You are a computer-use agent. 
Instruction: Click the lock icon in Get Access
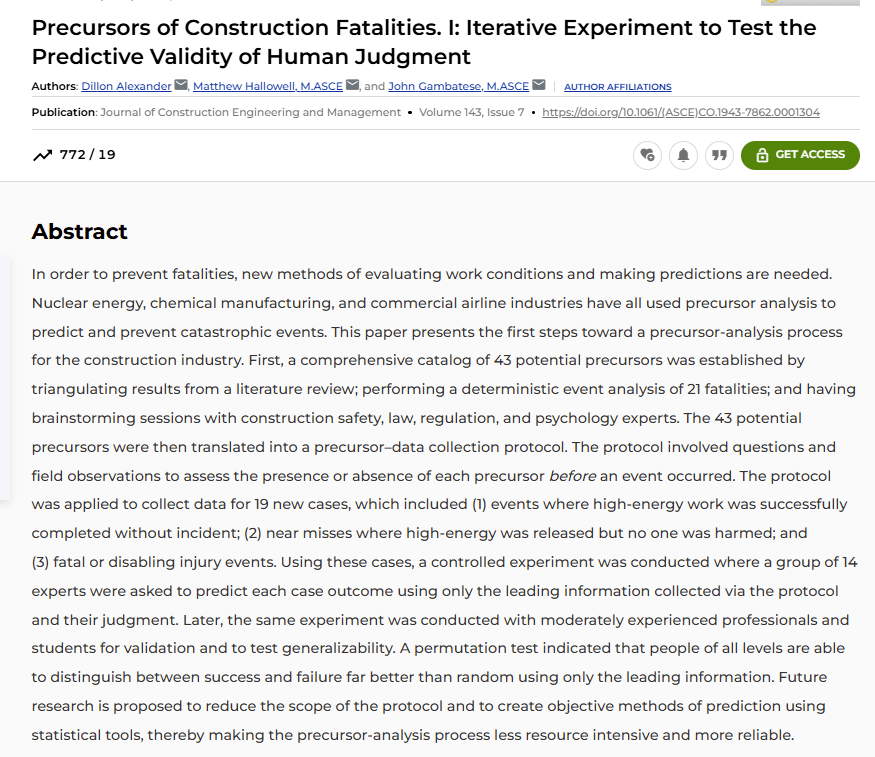pos(762,155)
